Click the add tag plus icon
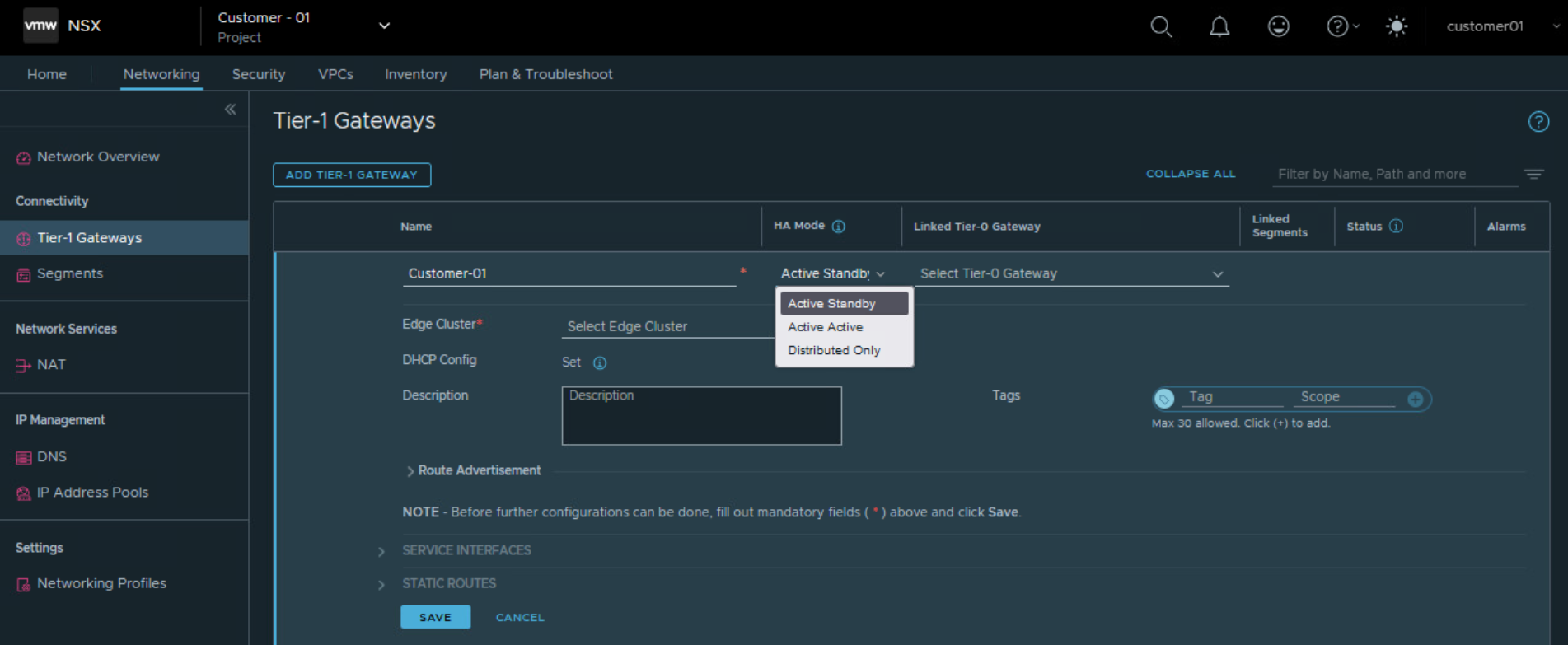The width and height of the screenshot is (1568, 645). [x=1416, y=399]
